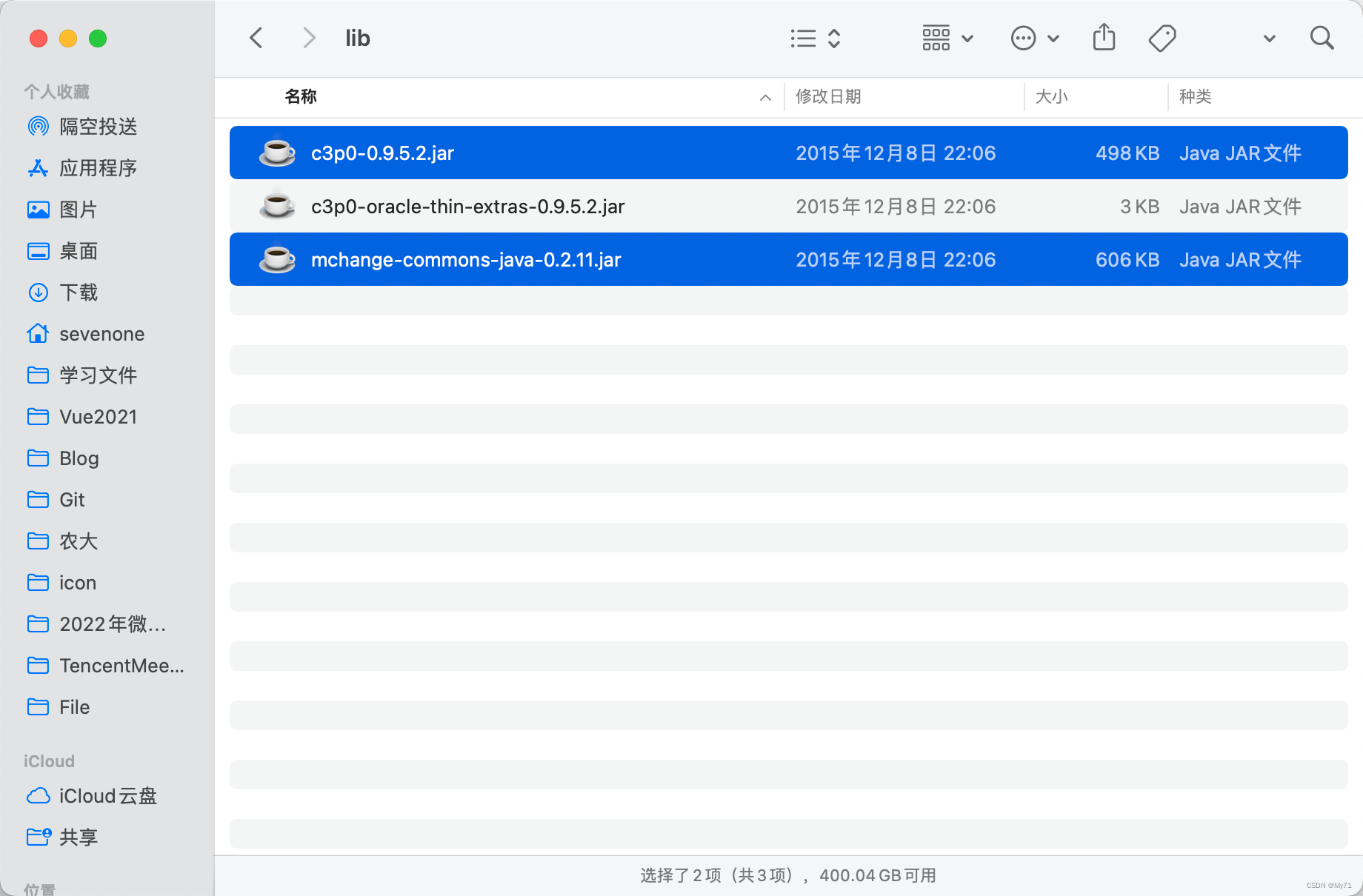This screenshot has width=1363, height=896.
Task: Sort by 大小 column header
Action: (x=1051, y=96)
